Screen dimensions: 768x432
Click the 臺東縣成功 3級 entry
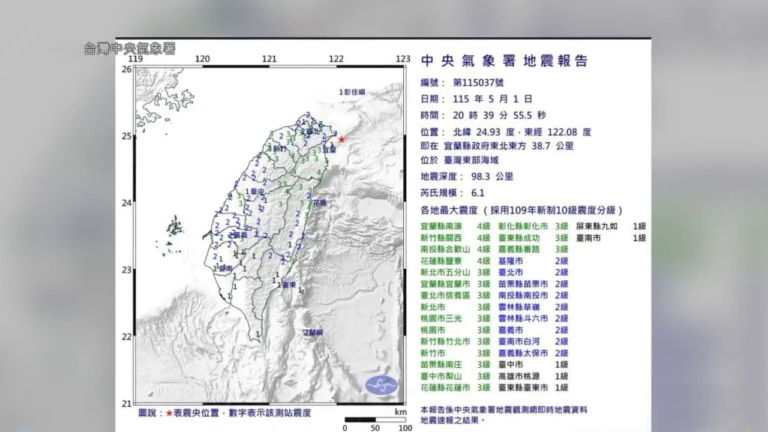[533, 238]
